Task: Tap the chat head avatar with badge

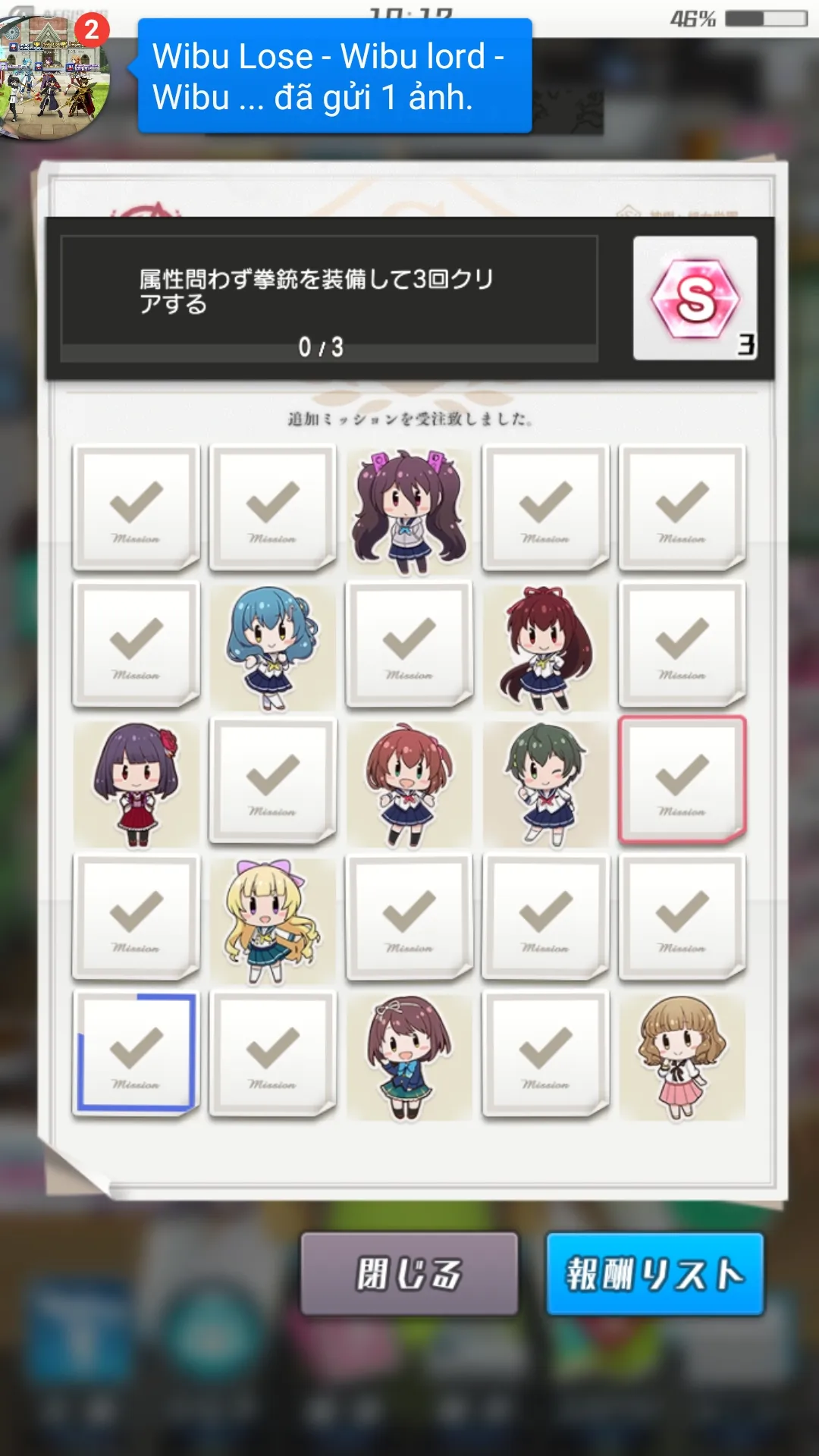Action: [55, 76]
